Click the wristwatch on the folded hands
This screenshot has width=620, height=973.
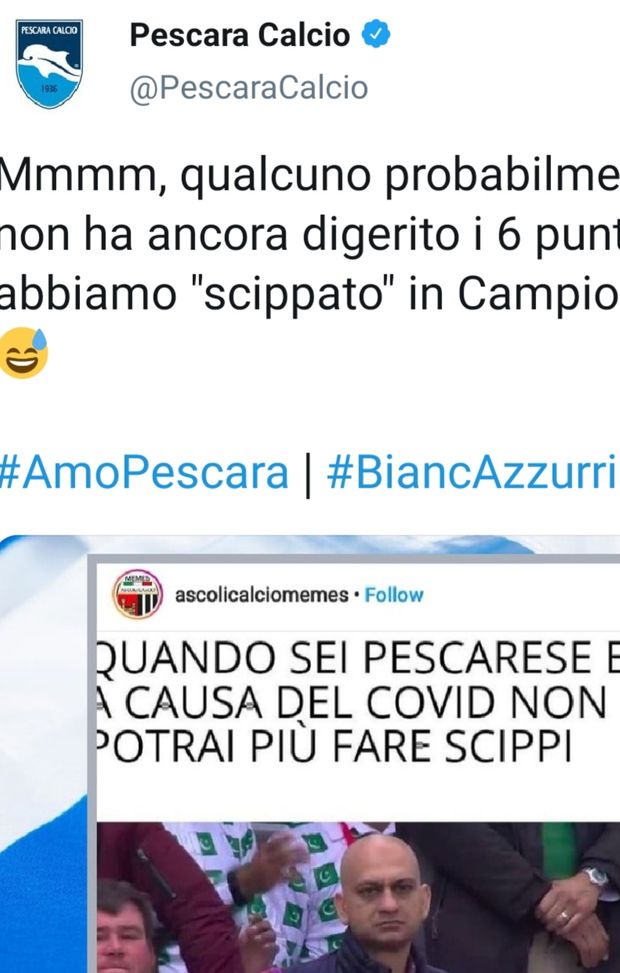point(596,876)
